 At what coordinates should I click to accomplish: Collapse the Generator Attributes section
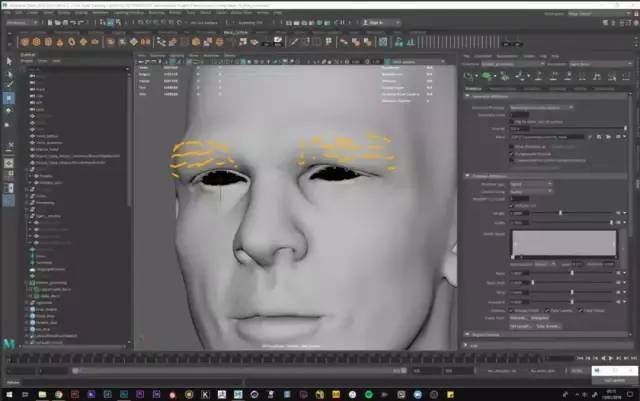click(x=468, y=96)
